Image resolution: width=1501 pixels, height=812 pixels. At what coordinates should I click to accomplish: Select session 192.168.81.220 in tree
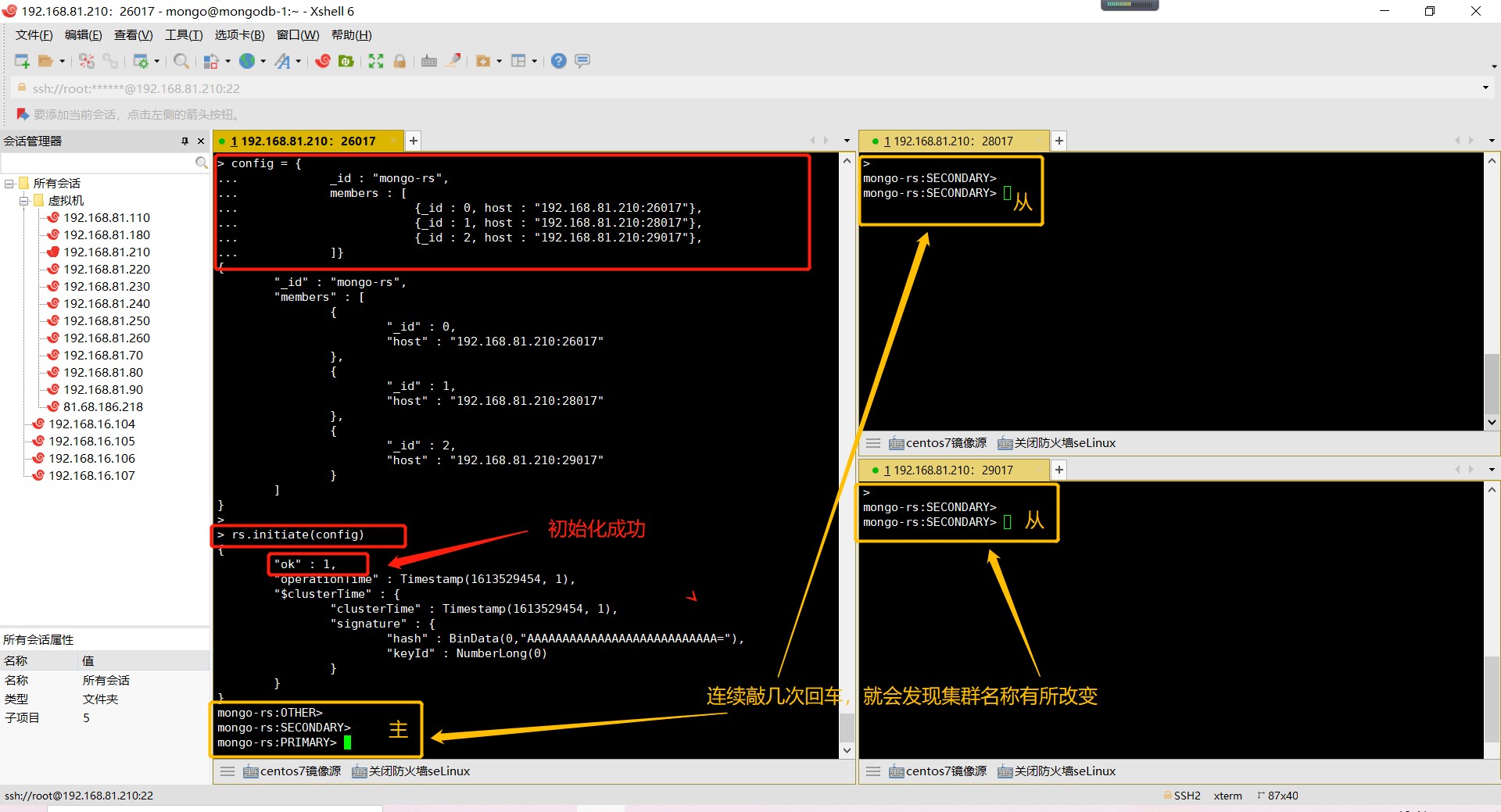106,270
